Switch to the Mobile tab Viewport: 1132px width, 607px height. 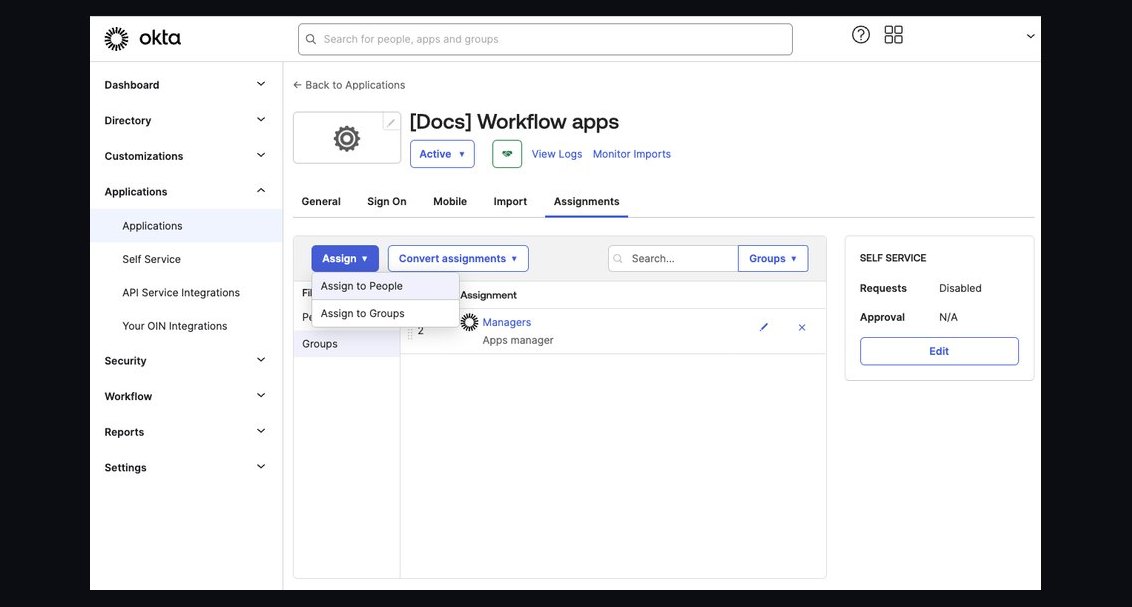pos(450,201)
